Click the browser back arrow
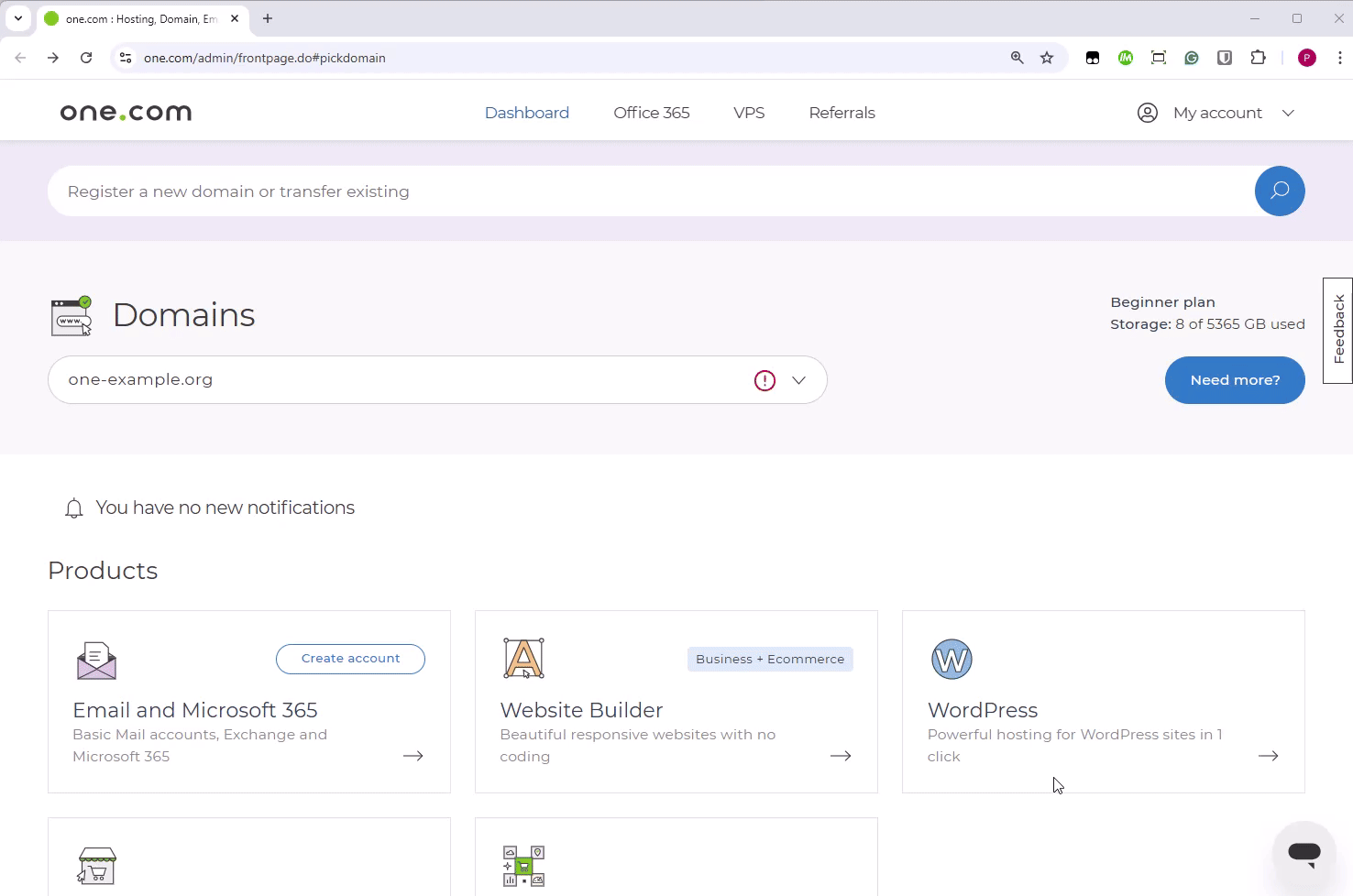The image size is (1353, 896). coord(20,58)
